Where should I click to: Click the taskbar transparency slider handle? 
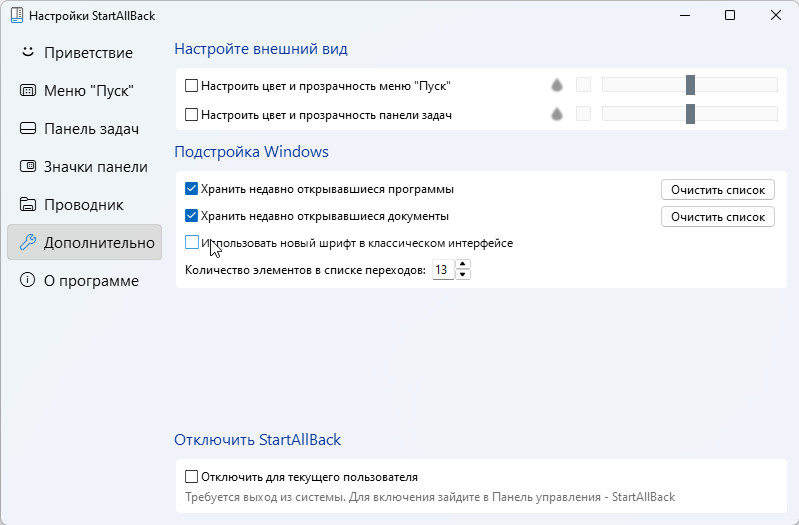point(690,114)
